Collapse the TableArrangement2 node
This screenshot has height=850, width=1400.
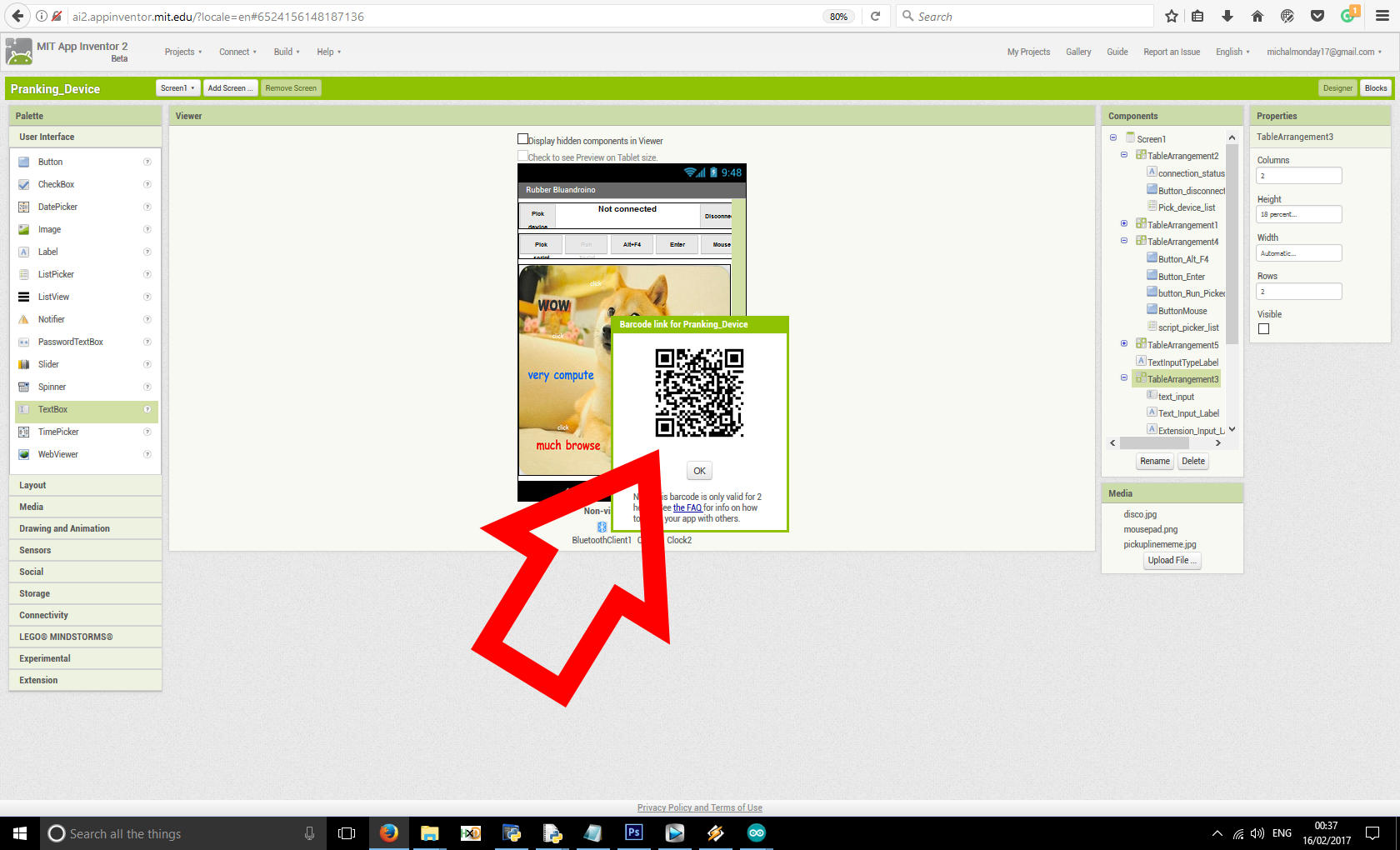pos(1124,155)
